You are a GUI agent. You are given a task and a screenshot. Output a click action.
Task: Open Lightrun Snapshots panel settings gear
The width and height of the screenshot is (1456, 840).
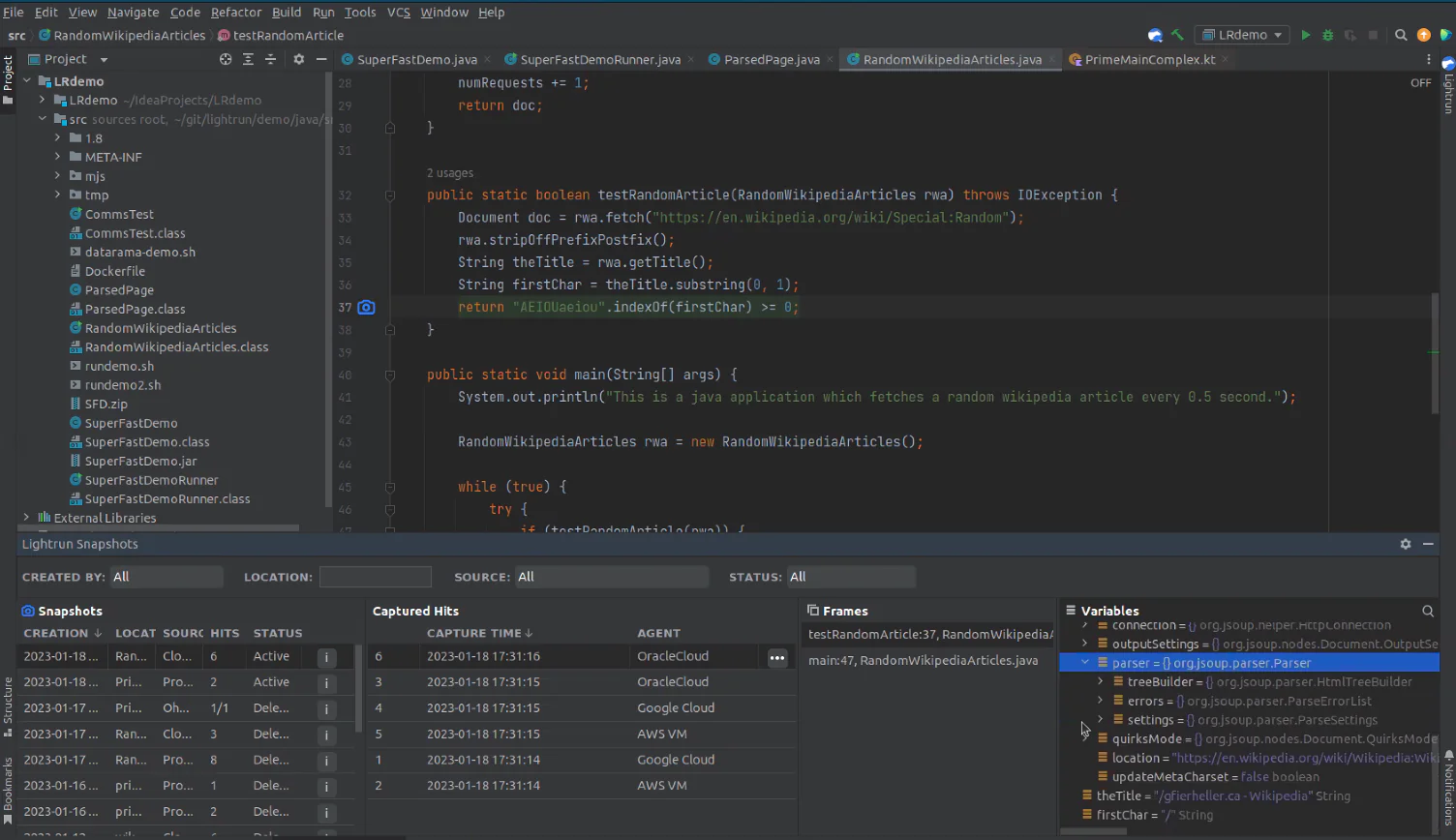pyautogui.click(x=1405, y=544)
